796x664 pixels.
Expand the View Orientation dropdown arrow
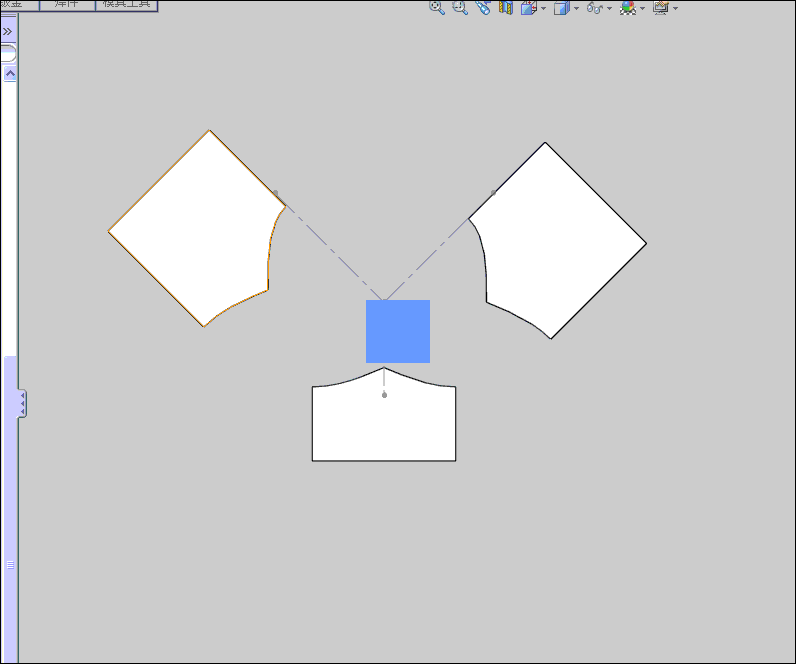pos(543,8)
